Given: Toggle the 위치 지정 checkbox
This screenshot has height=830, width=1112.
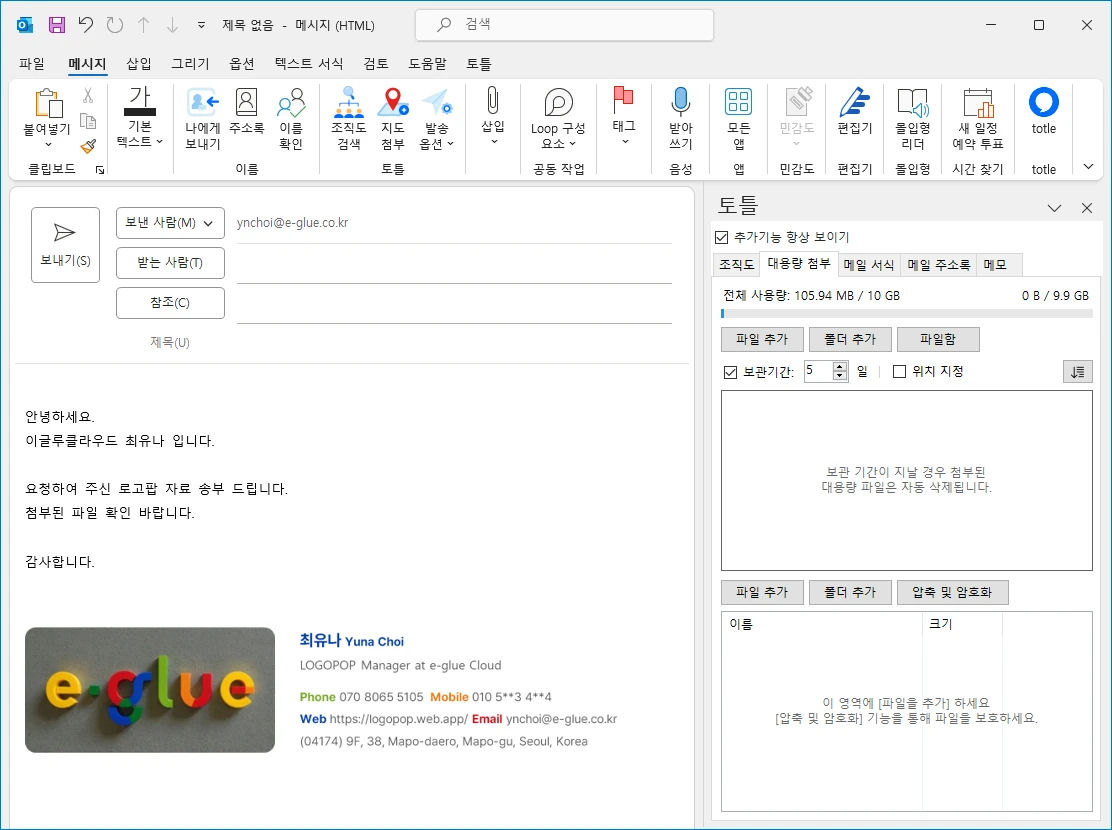Looking at the screenshot, I should tap(899, 372).
